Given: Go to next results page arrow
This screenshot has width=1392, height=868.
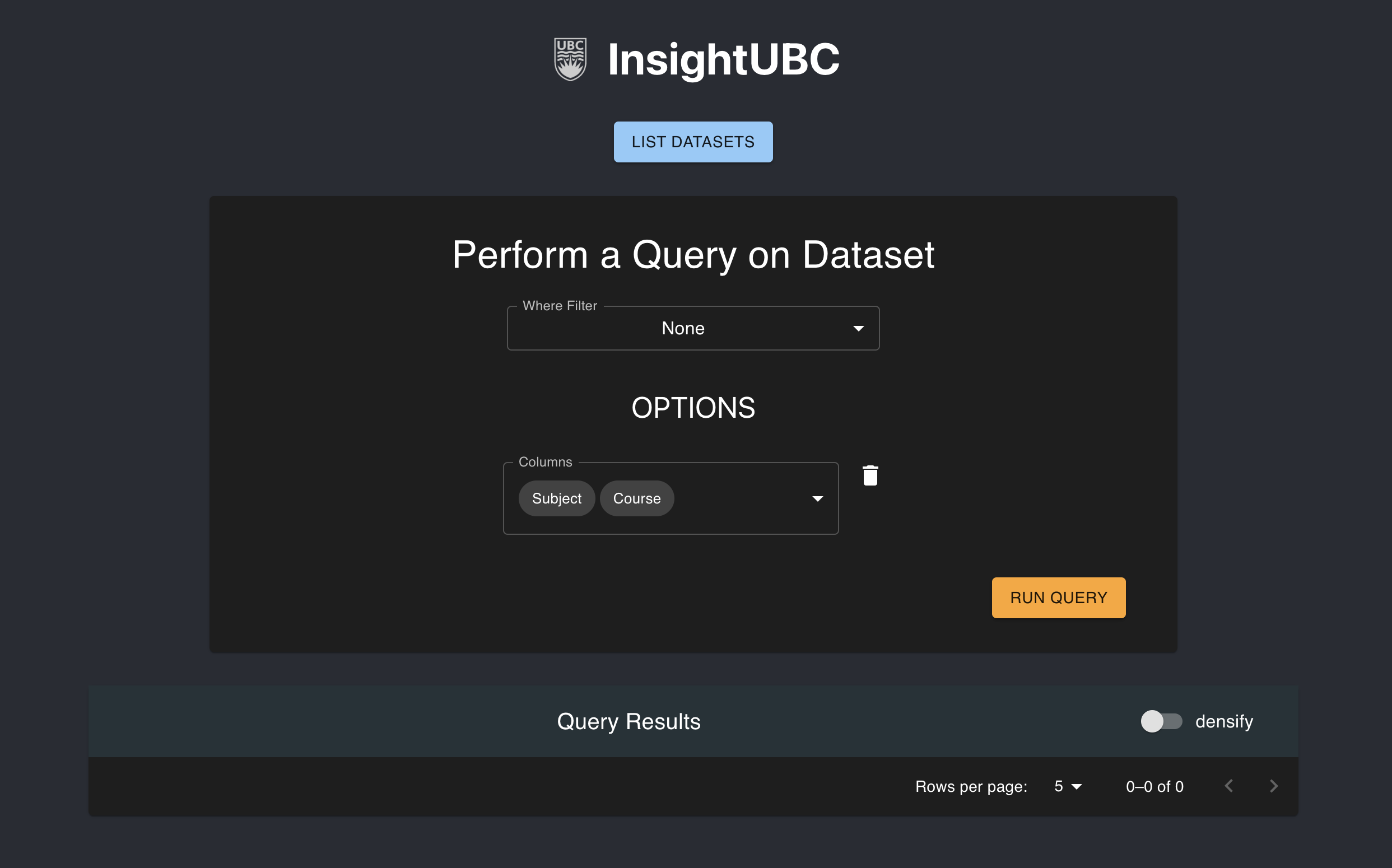Looking at the screenshot, I should 1273,786.
